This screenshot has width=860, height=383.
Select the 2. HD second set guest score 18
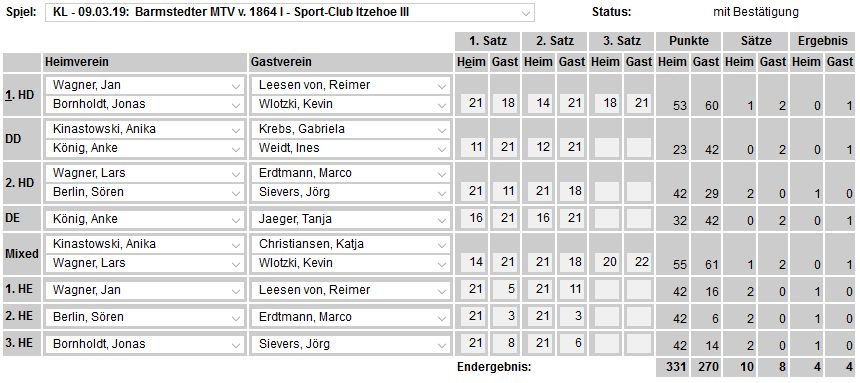click(x=572, y=192)
